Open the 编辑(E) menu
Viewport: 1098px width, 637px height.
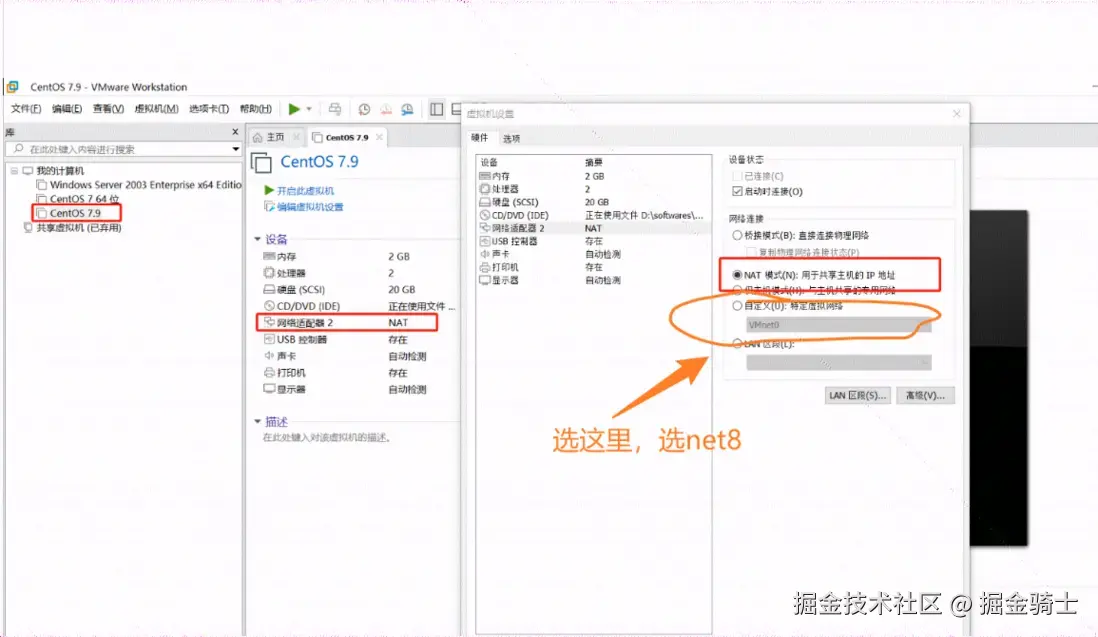tap(67, 109)
